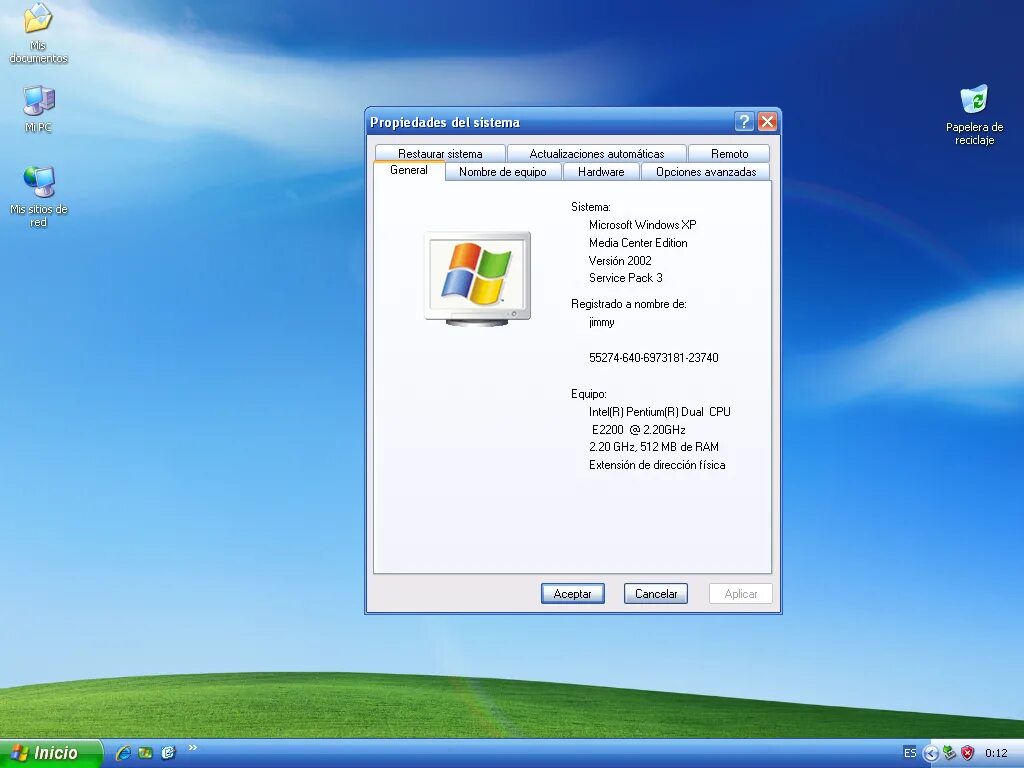Image resolution: width=1024 pixels, height=768 pixels.
Task: Click the taskbar clock showing 0:12
Action: (996, 754)
